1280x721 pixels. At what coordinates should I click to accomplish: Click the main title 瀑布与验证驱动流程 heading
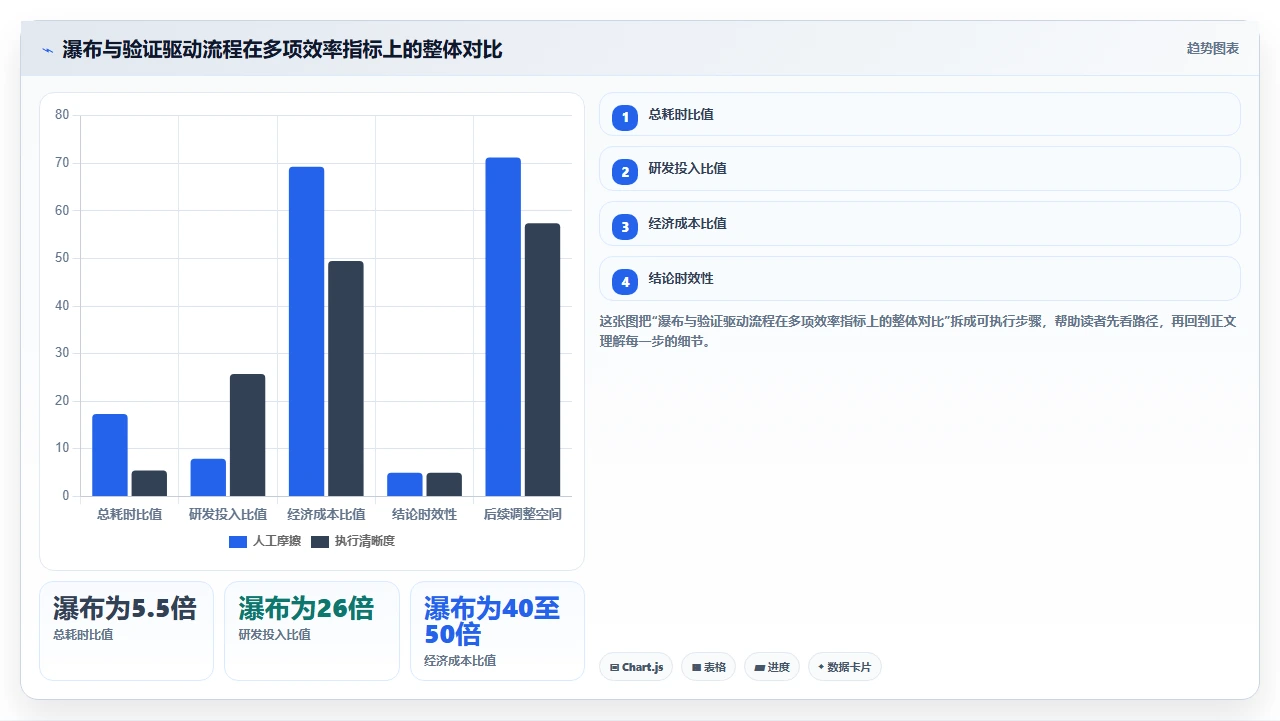(x=282, y=49)
